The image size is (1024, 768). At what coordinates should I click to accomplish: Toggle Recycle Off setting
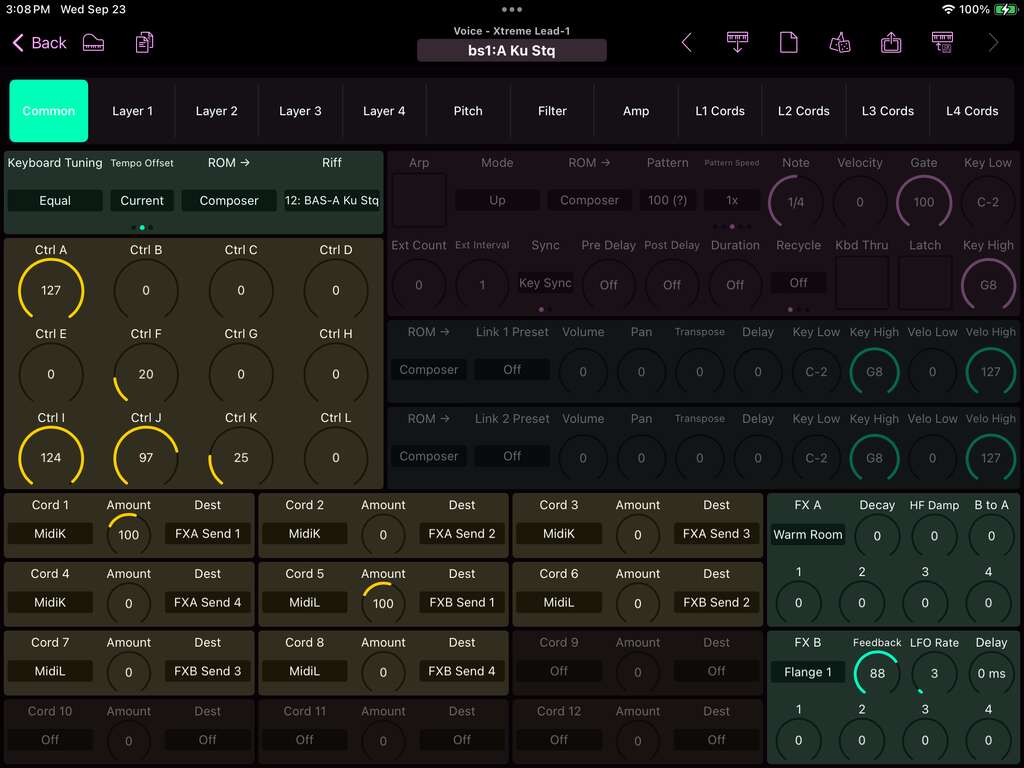click(x=798, y=283)
